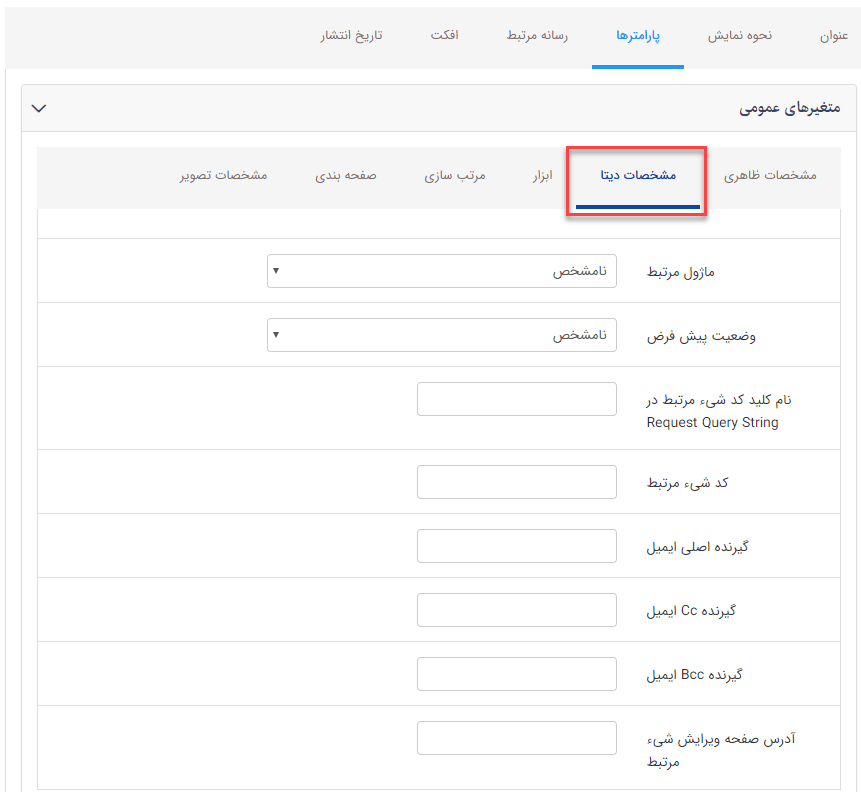861x792 pixels.
Task: Open the وضعیت پیش فرض dropdown
Action: coord(441,334)
